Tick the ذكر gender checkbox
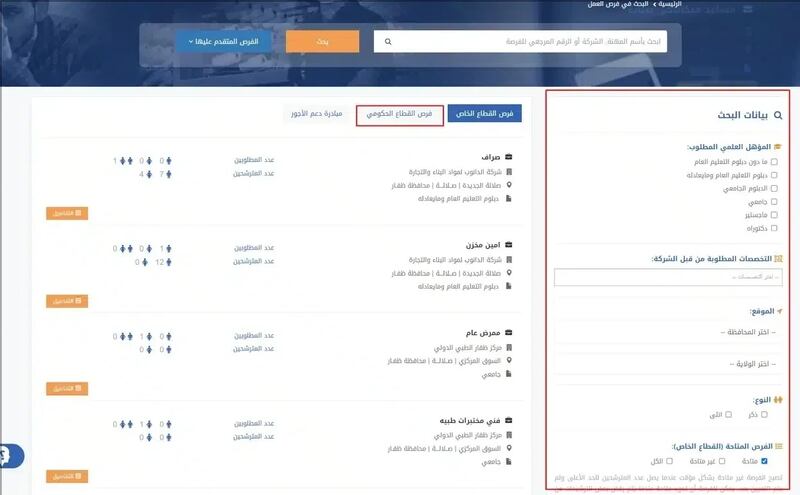Viewport: 800px width, 495px height. (764, 415)
